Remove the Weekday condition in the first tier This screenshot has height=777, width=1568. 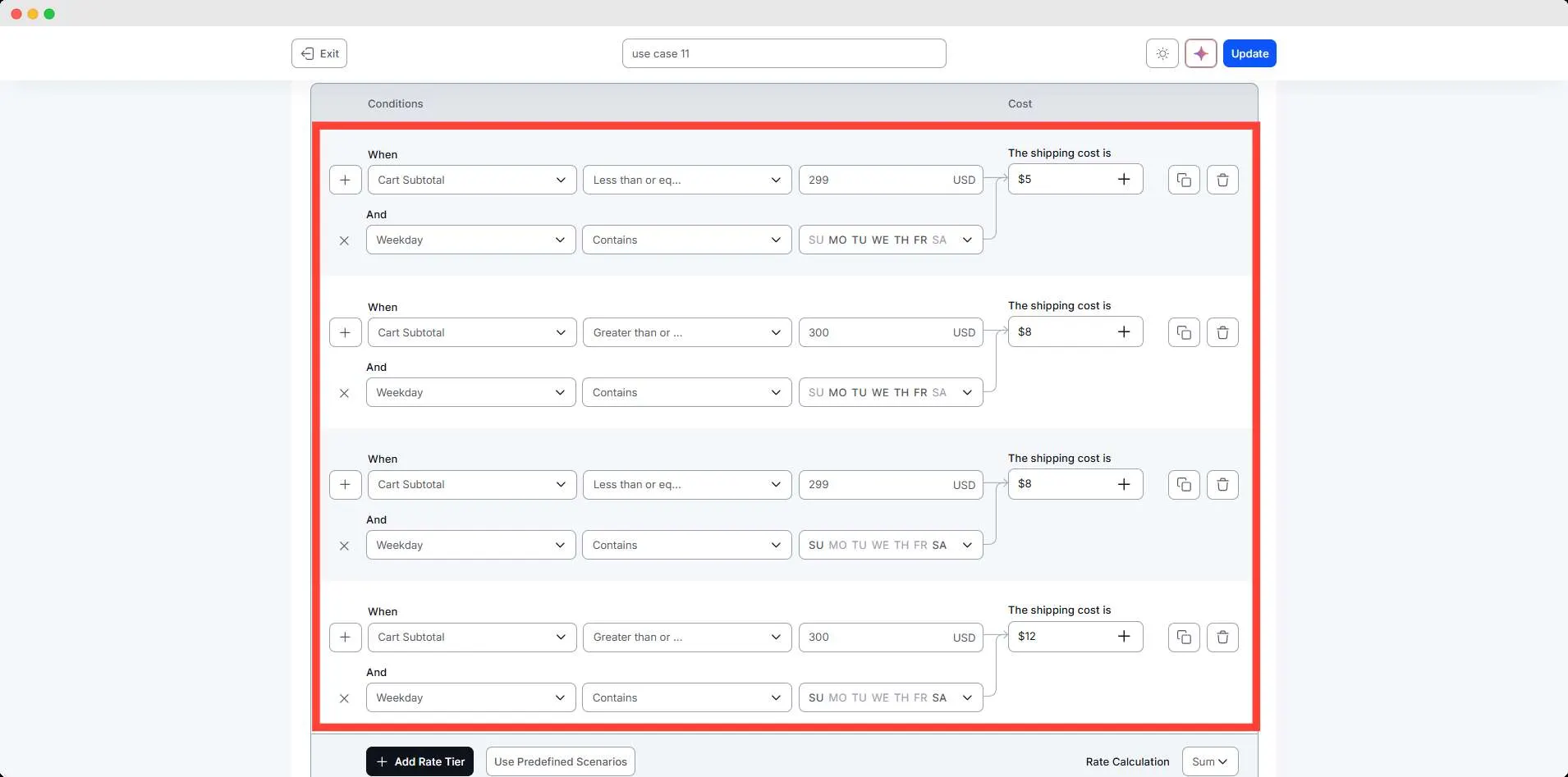tap(344, 240)
